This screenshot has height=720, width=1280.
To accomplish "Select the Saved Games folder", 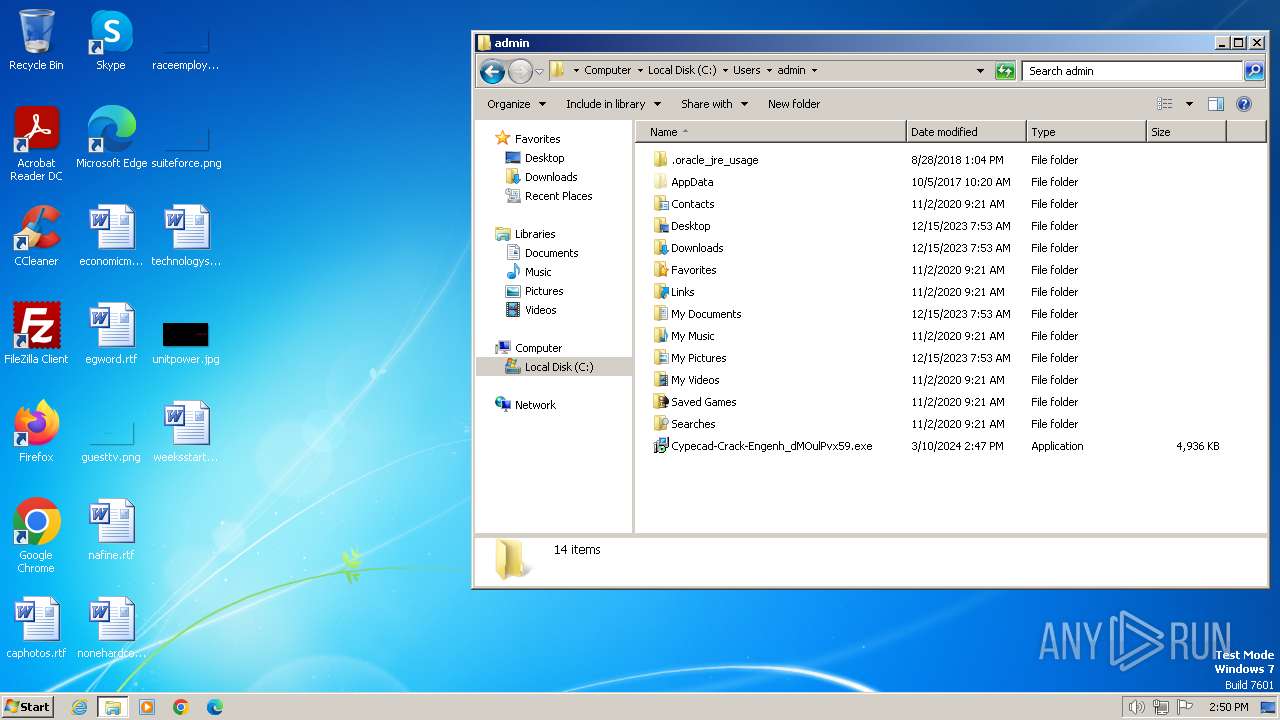I will pyautogui.click(x=703, y=402).
